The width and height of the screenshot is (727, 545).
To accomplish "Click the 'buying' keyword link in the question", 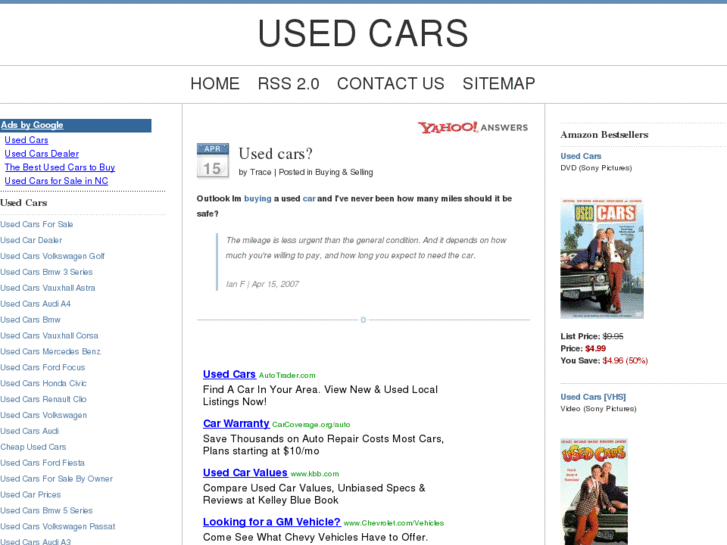I will pyautogui.click(x=257, y=199).
